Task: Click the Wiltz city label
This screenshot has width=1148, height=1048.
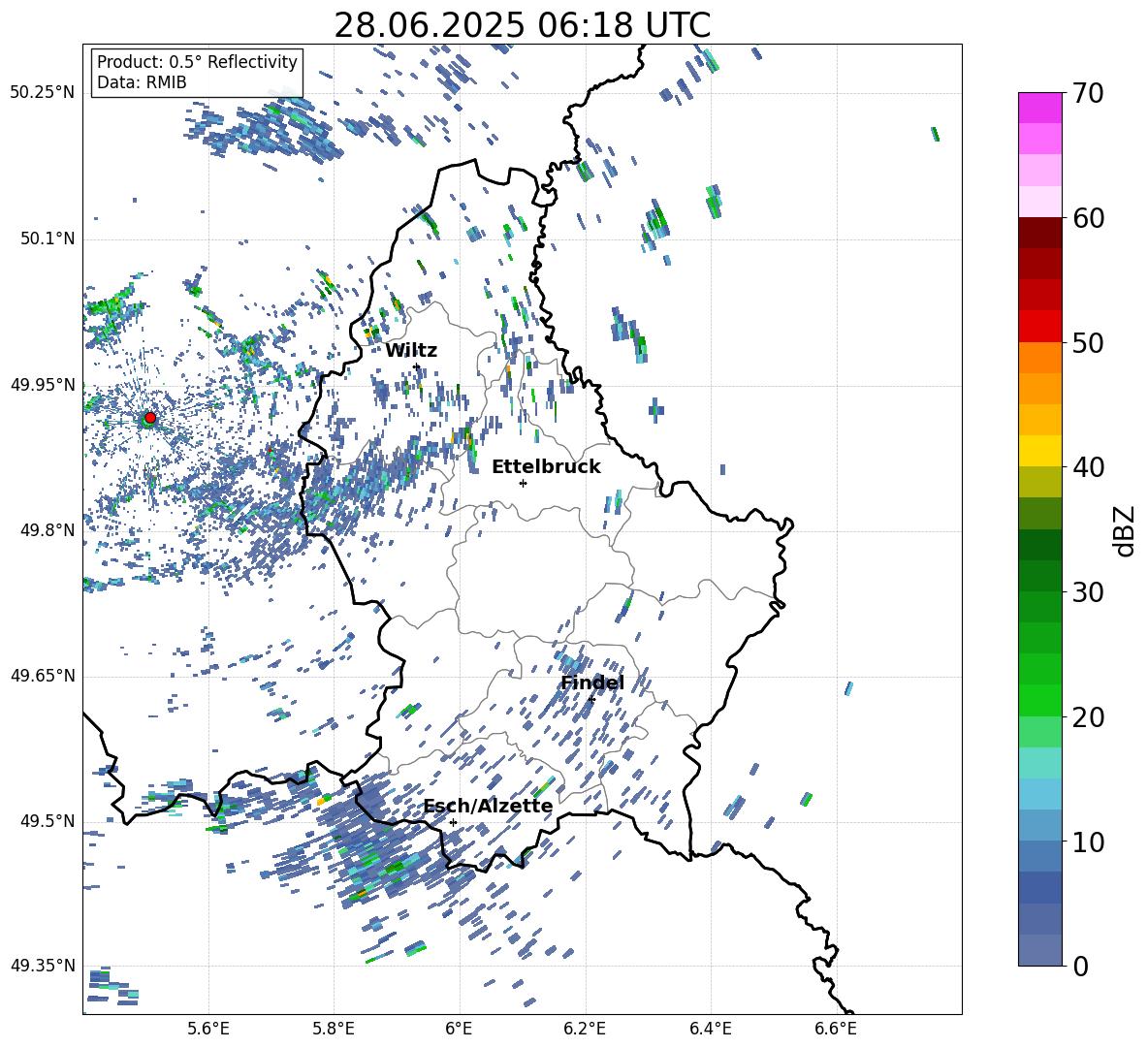Action: [411, 351]
